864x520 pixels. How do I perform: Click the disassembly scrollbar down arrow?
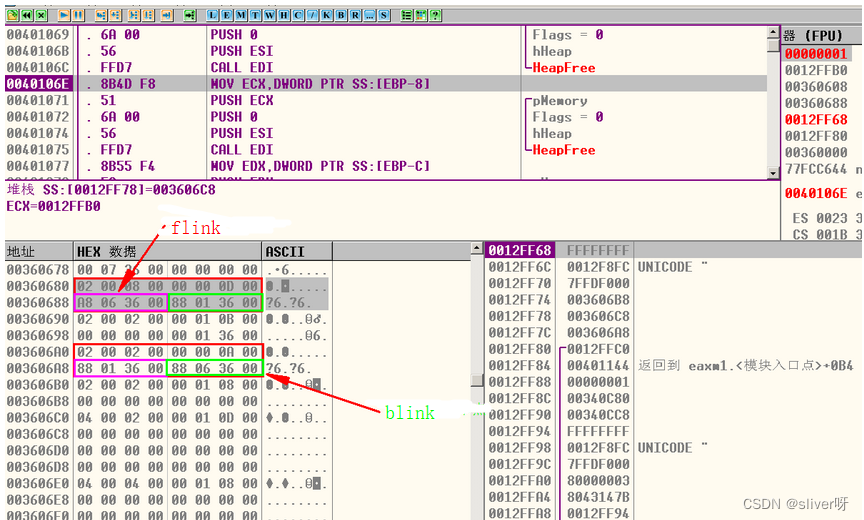[x=773, y=173]
